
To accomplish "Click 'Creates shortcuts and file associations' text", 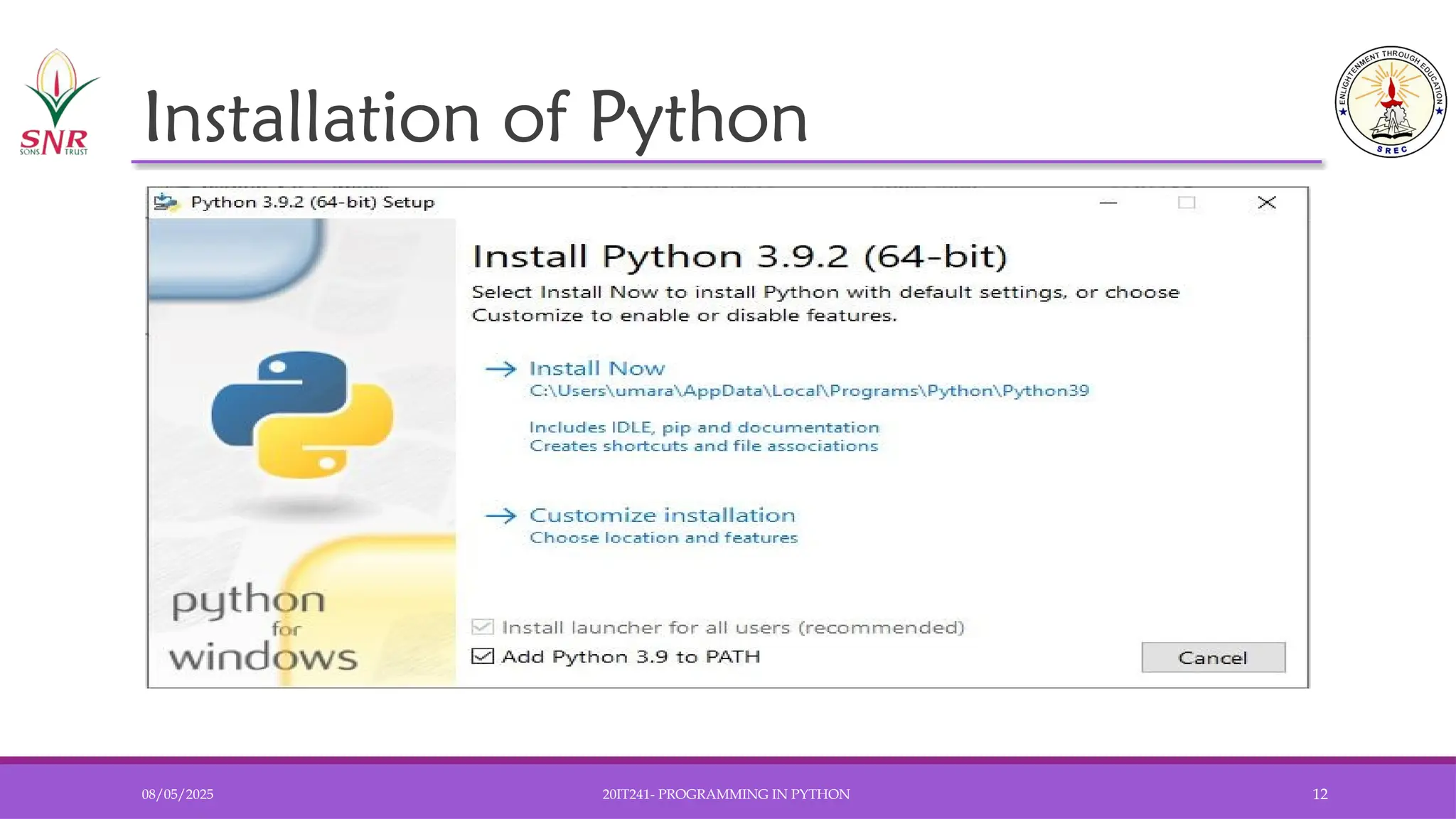I will pyautogui.click(x=704, y=446).
